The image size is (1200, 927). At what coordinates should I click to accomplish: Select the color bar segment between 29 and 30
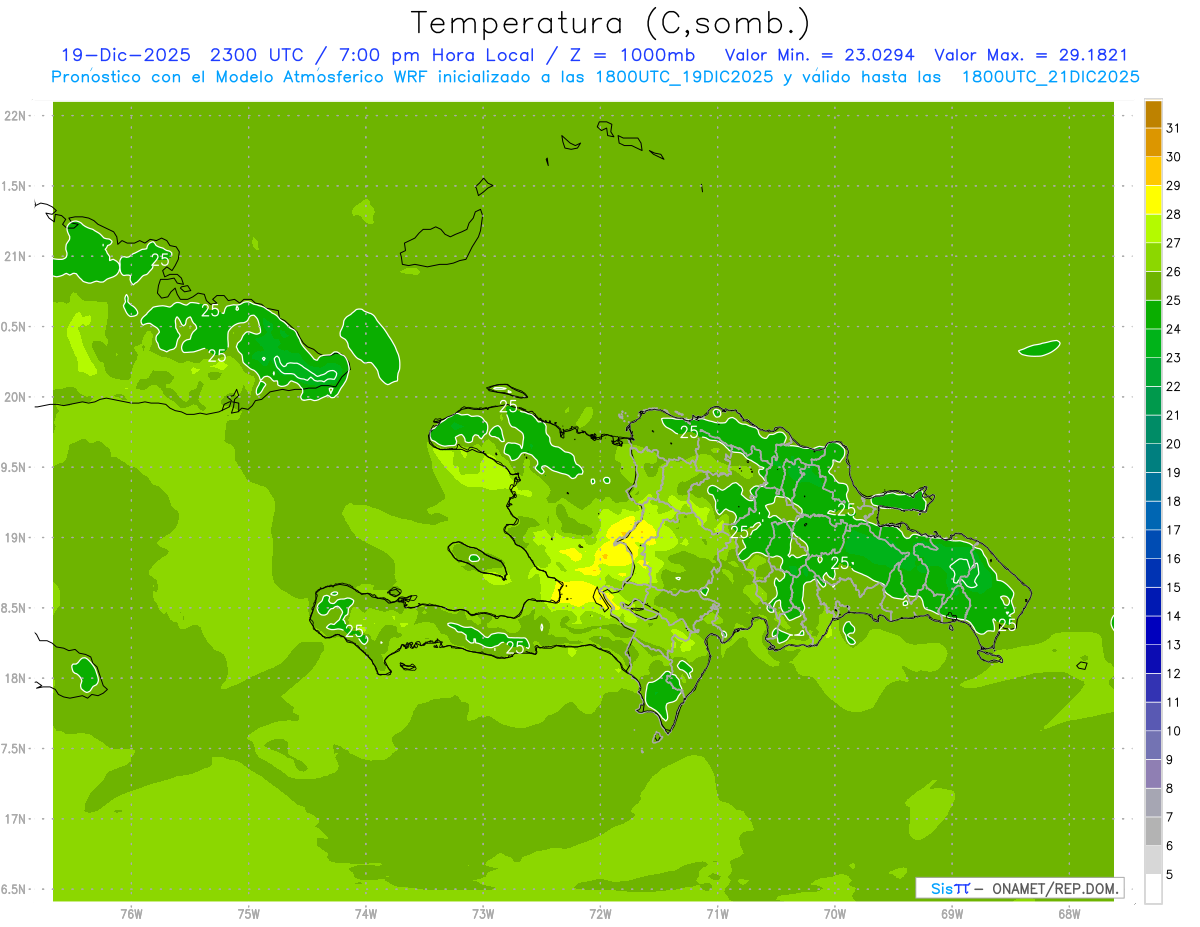click(1153, 171)
